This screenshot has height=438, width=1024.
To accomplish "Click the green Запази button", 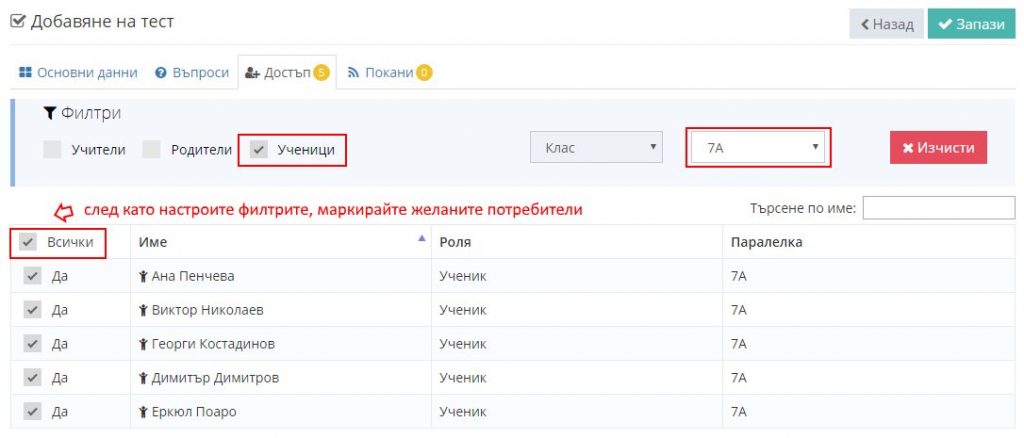I will tap(972, 24).
